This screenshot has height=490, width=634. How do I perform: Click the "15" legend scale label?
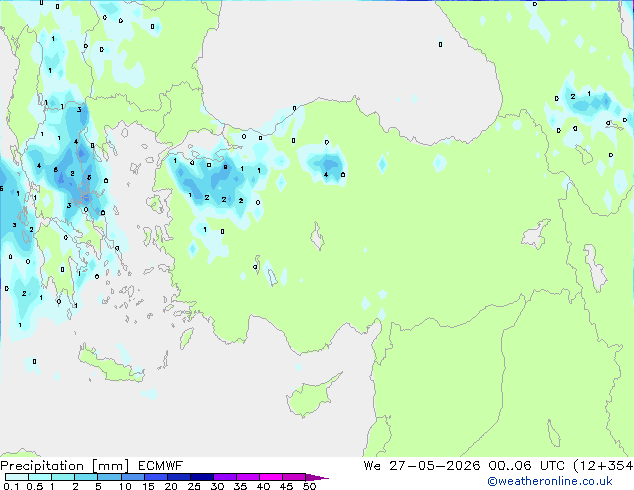148,486
